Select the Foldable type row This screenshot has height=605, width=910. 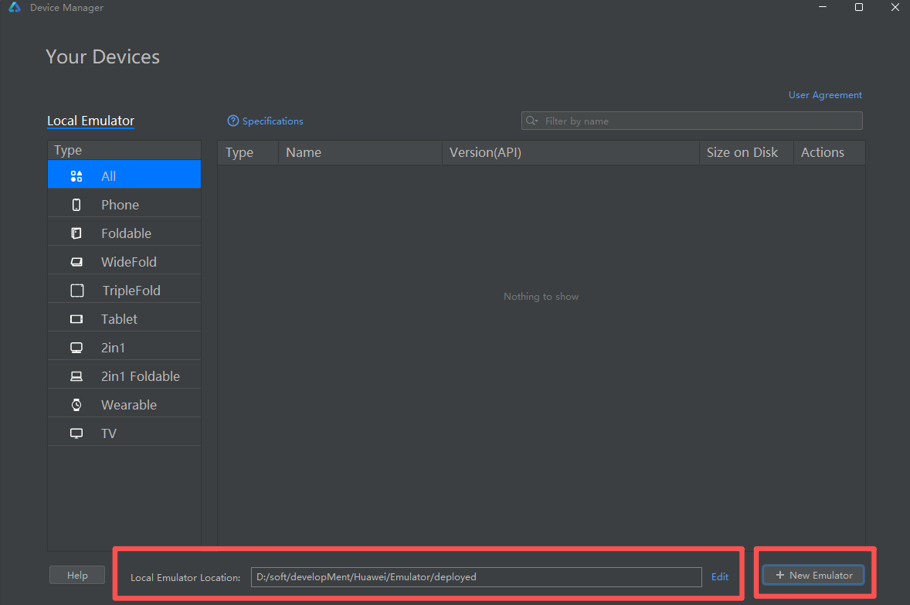tap(124, 233)
